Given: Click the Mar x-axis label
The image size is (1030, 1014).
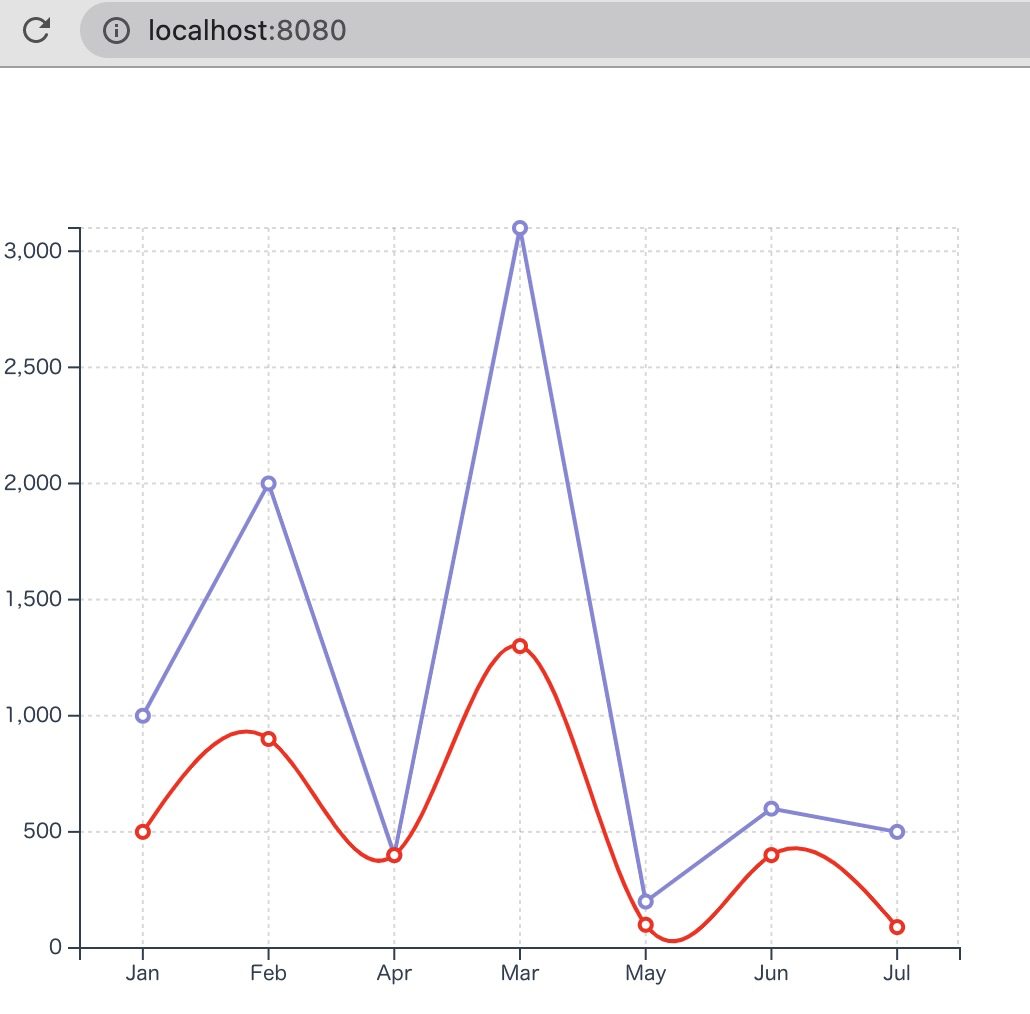Looking at the screenshot, I should [x=520, y=974].
